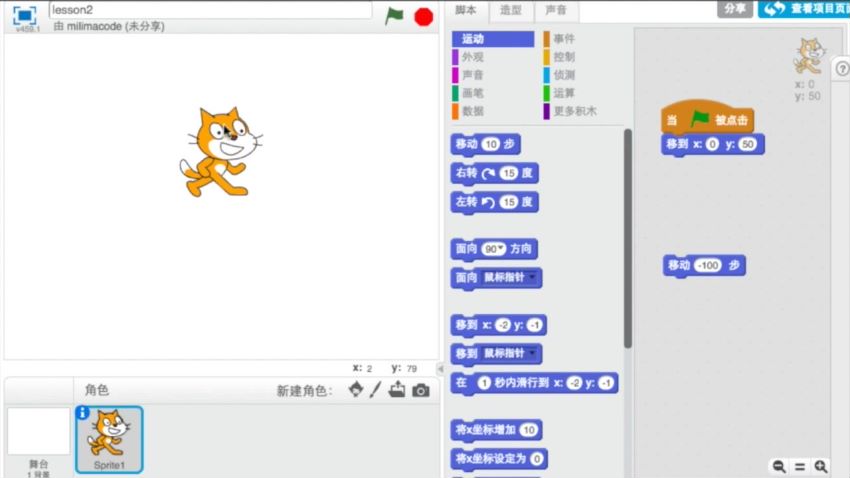Click the green flag to run project
The height and width of the screenshot is (478, 850).
(x=394, y=16)
